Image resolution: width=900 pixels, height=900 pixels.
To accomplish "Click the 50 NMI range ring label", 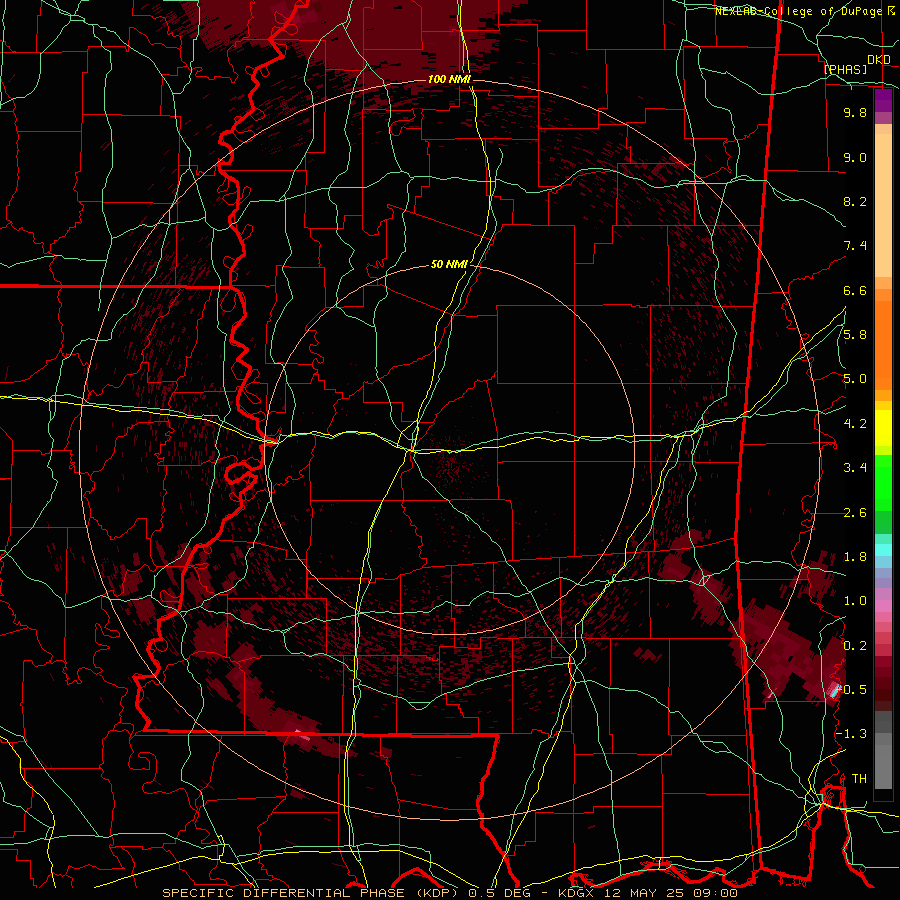I will [x=449, y=265].
